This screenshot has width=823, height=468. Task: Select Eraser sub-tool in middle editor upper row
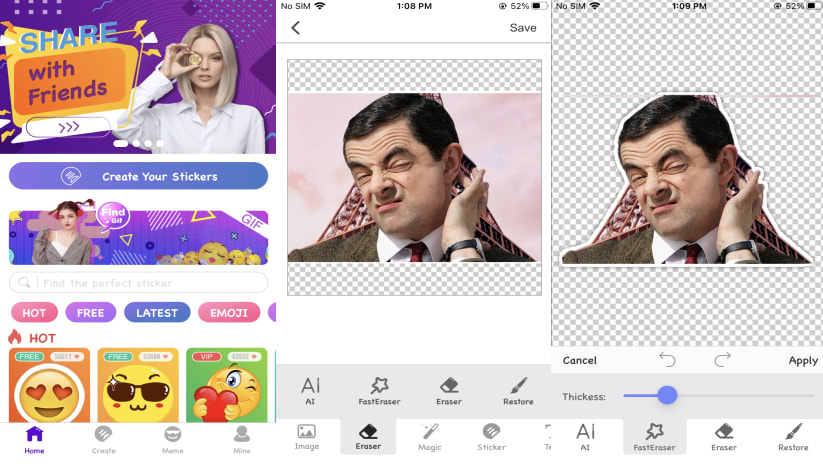click(x=449, y=391)
